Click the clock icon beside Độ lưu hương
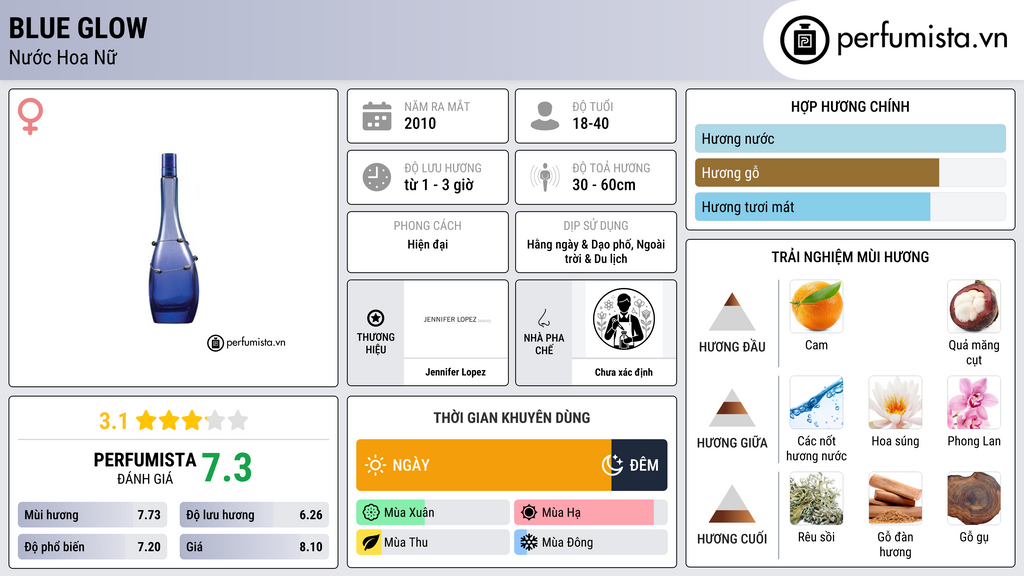The height and width of the screenshot is (576, 1024). tap(377, 178)
